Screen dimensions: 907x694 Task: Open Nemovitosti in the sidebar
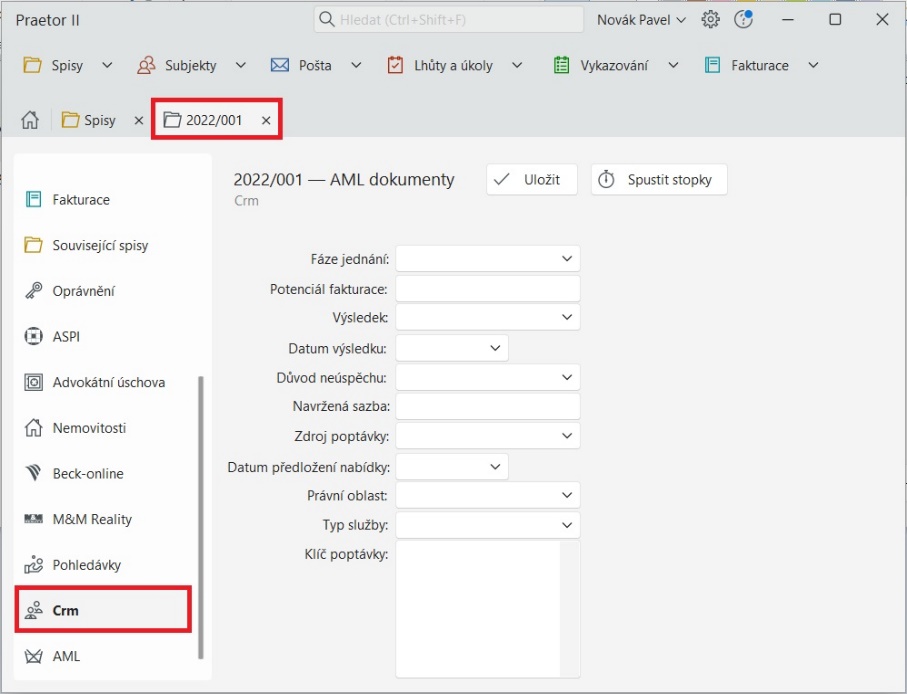(x=89, y=428)
